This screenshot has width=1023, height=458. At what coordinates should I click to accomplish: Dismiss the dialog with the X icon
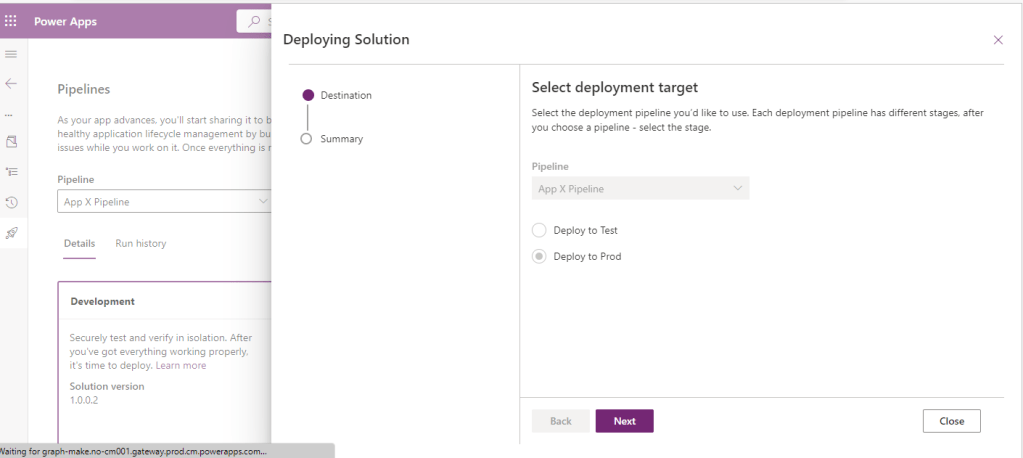tap(997, 40)
